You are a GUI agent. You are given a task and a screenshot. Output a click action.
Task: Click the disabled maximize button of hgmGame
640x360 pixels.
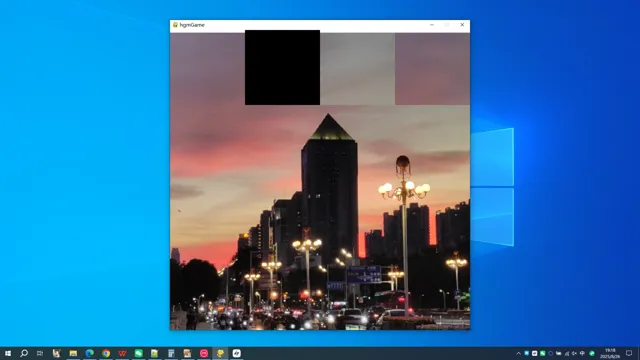click(447, 25)
